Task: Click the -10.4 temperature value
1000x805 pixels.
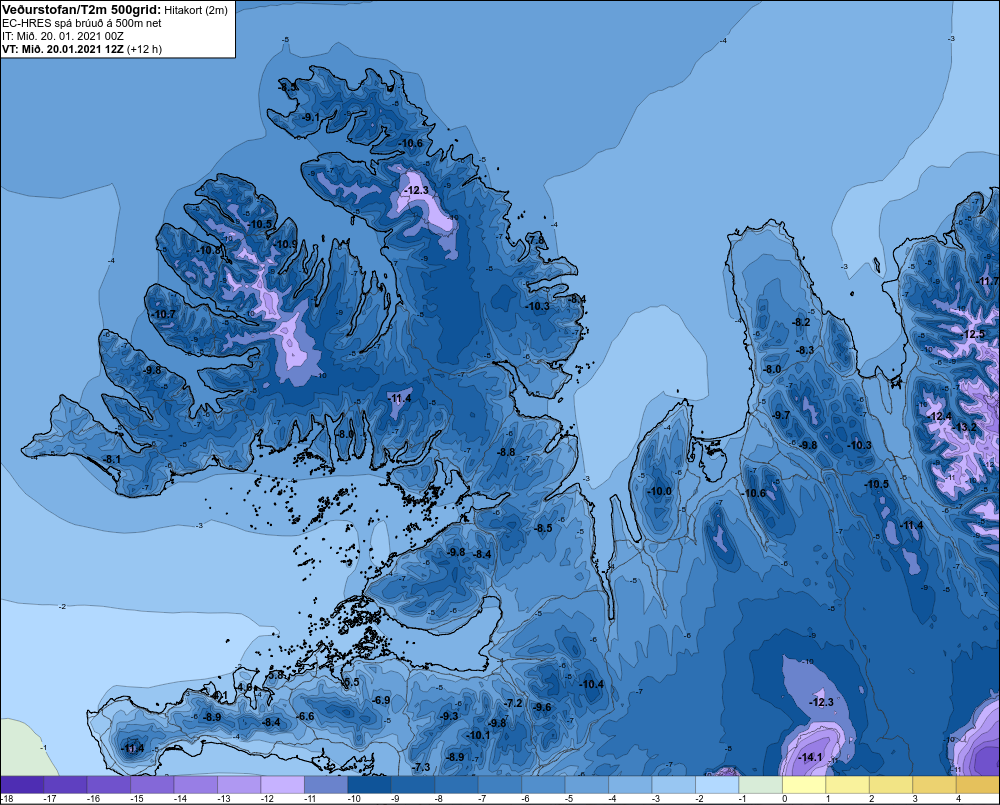Action: coord(591,684)
